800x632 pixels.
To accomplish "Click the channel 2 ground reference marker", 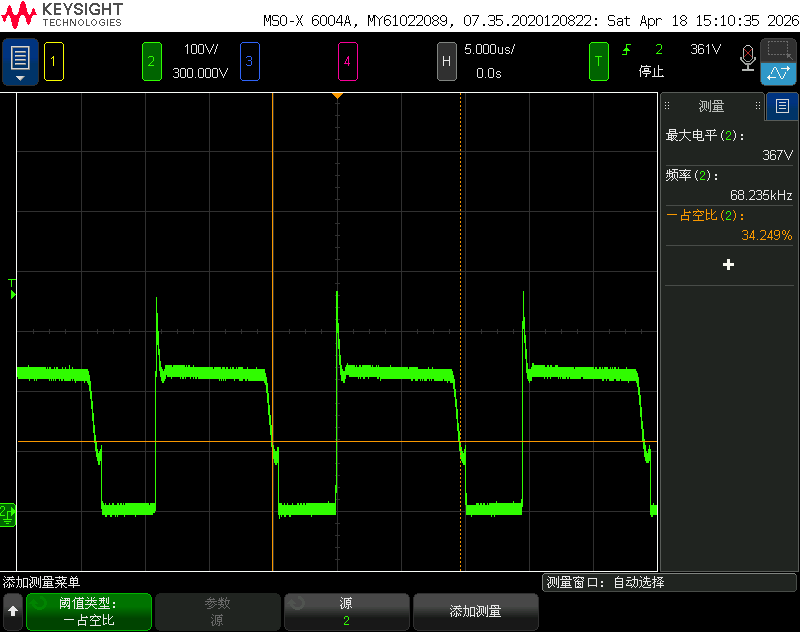I will click(8, 514).
